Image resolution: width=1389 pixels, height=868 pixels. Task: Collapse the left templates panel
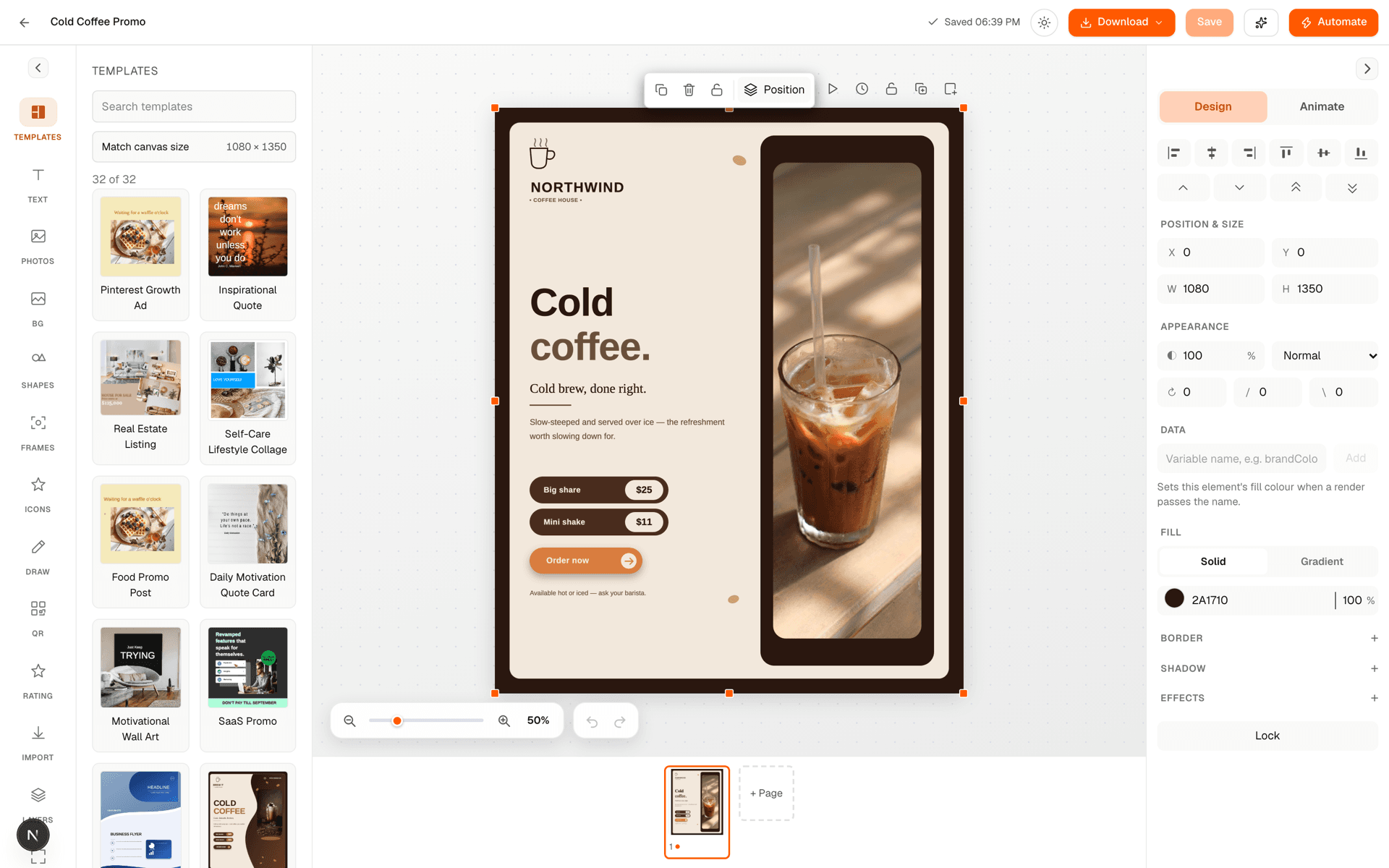[x=38, y=68]
